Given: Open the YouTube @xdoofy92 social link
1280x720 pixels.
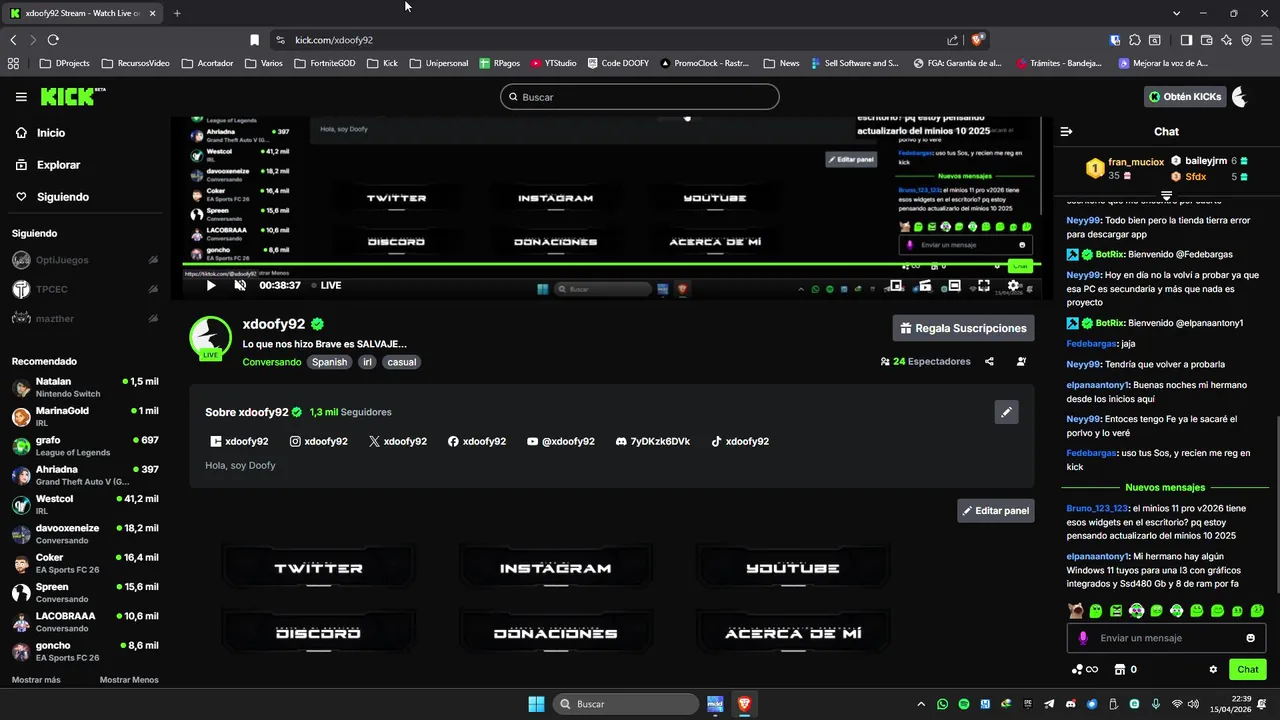Looking at the screenshot, I should [560, 441].
